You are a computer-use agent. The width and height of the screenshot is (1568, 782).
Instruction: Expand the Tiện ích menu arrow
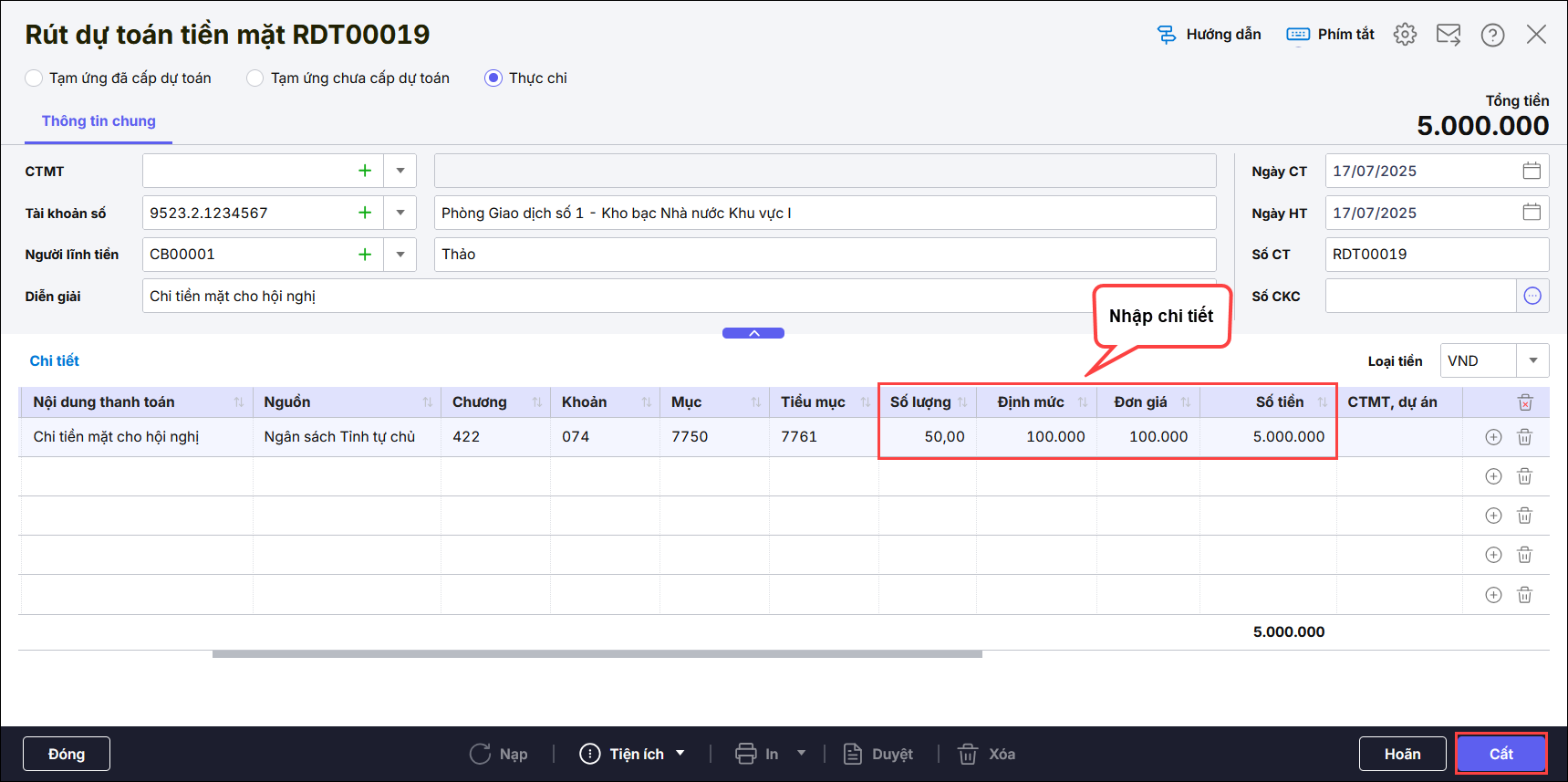coord(680,754)
